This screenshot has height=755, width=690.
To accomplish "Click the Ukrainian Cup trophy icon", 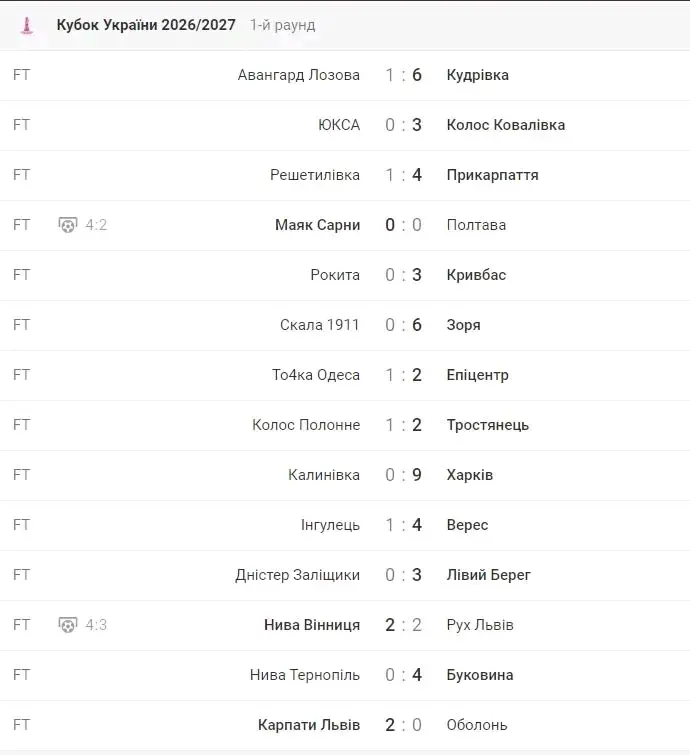I will (27, 26).
